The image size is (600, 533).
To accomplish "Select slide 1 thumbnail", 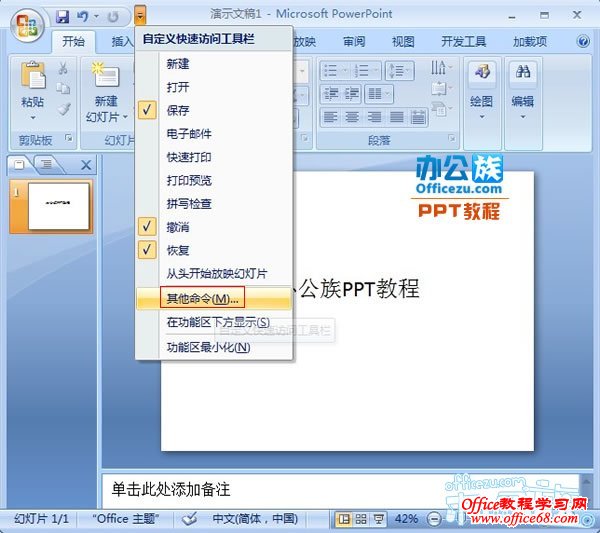I will pos(58,206).
